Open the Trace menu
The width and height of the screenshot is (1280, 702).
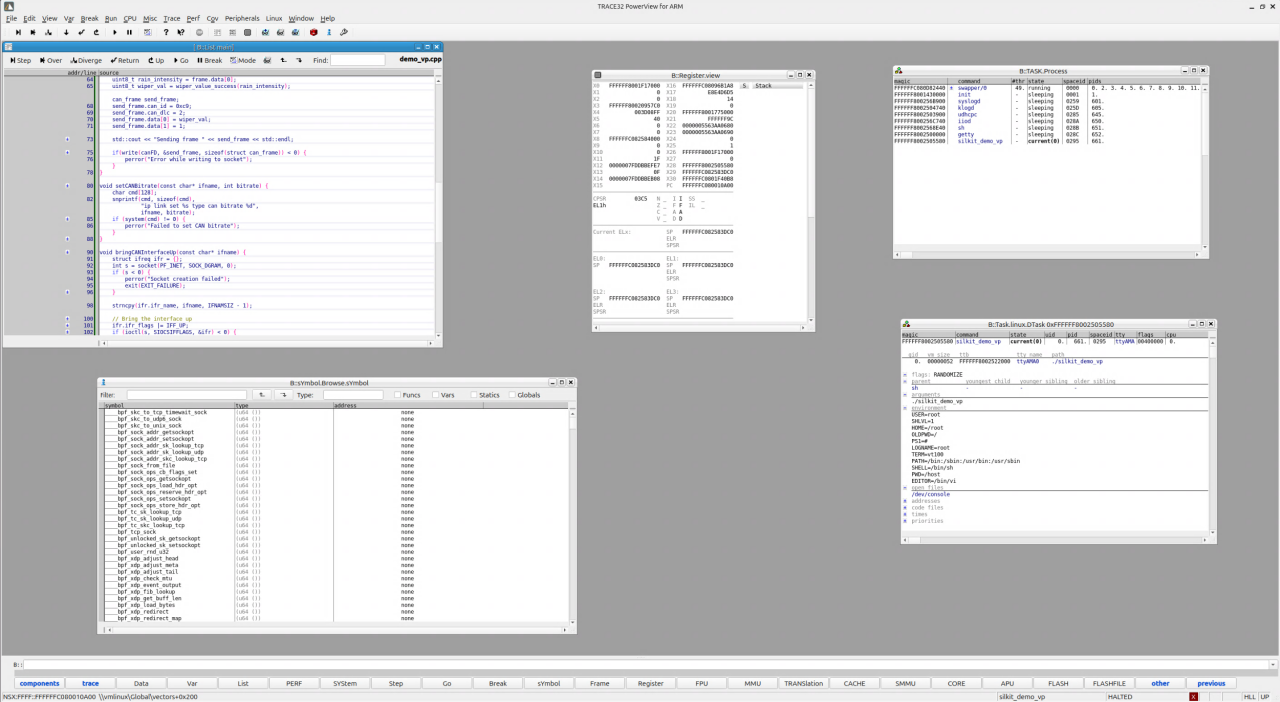[x=172, y=18]
